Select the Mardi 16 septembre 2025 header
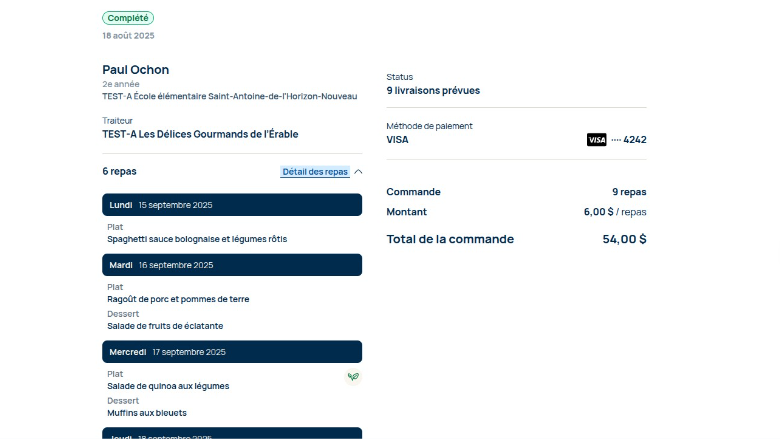780x439 pixels. tap(232, 265)
